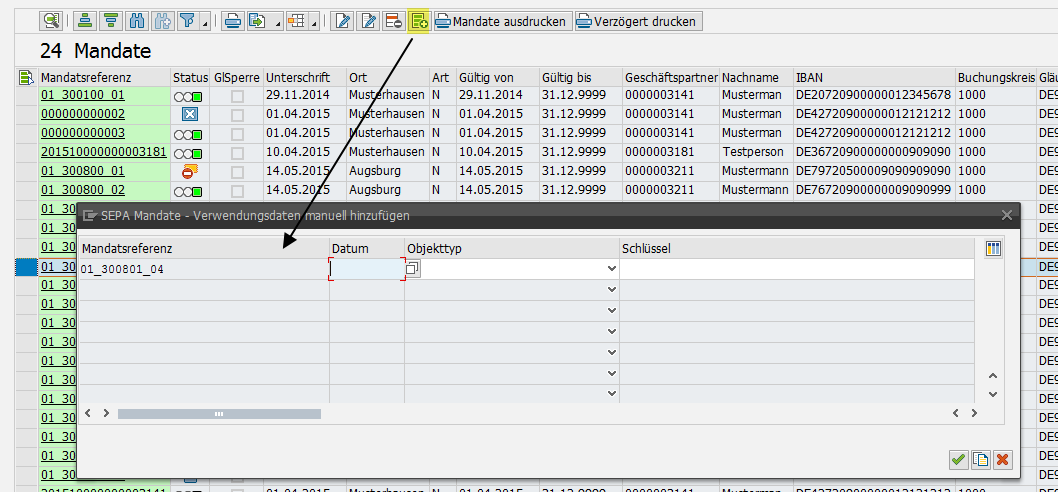Viewport: 1058px width, 492px height.
Task: Click the dialog's horizontal scrollbar thumb
Action: tap(219, 413)
